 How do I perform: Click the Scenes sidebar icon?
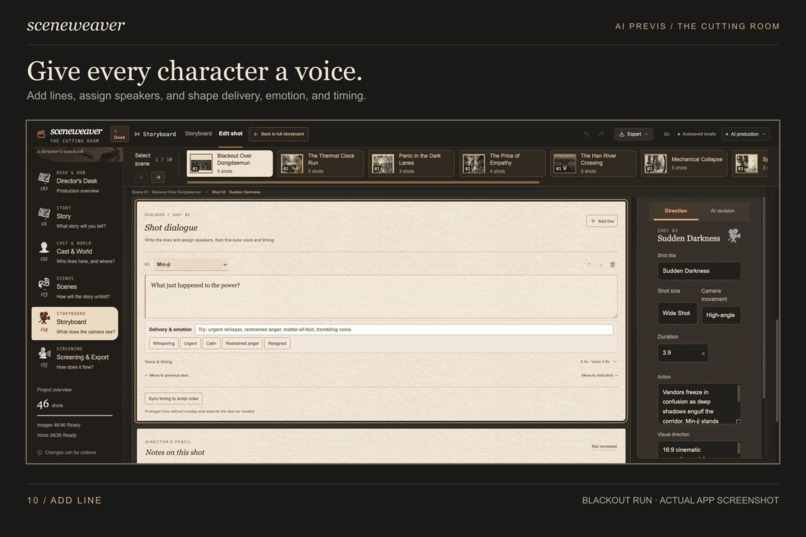(x=44, y=283)
